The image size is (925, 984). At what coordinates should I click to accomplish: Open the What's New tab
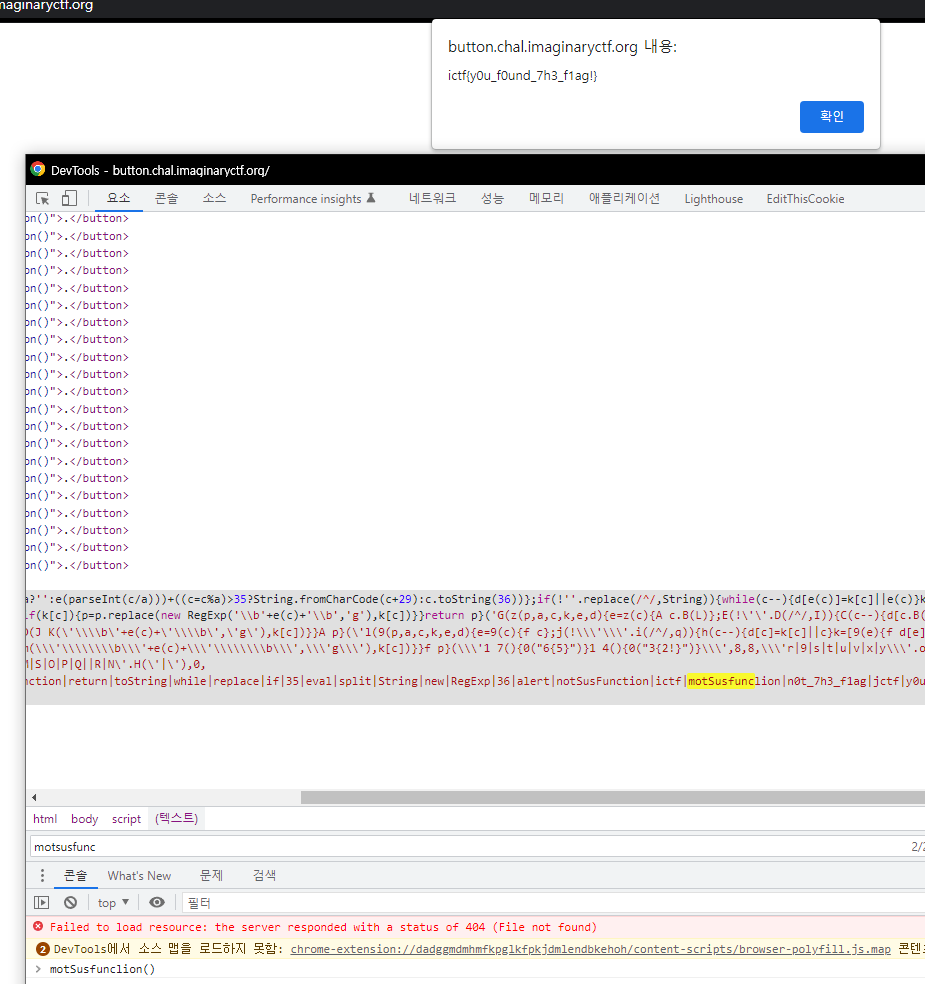[x=139, y=875]
